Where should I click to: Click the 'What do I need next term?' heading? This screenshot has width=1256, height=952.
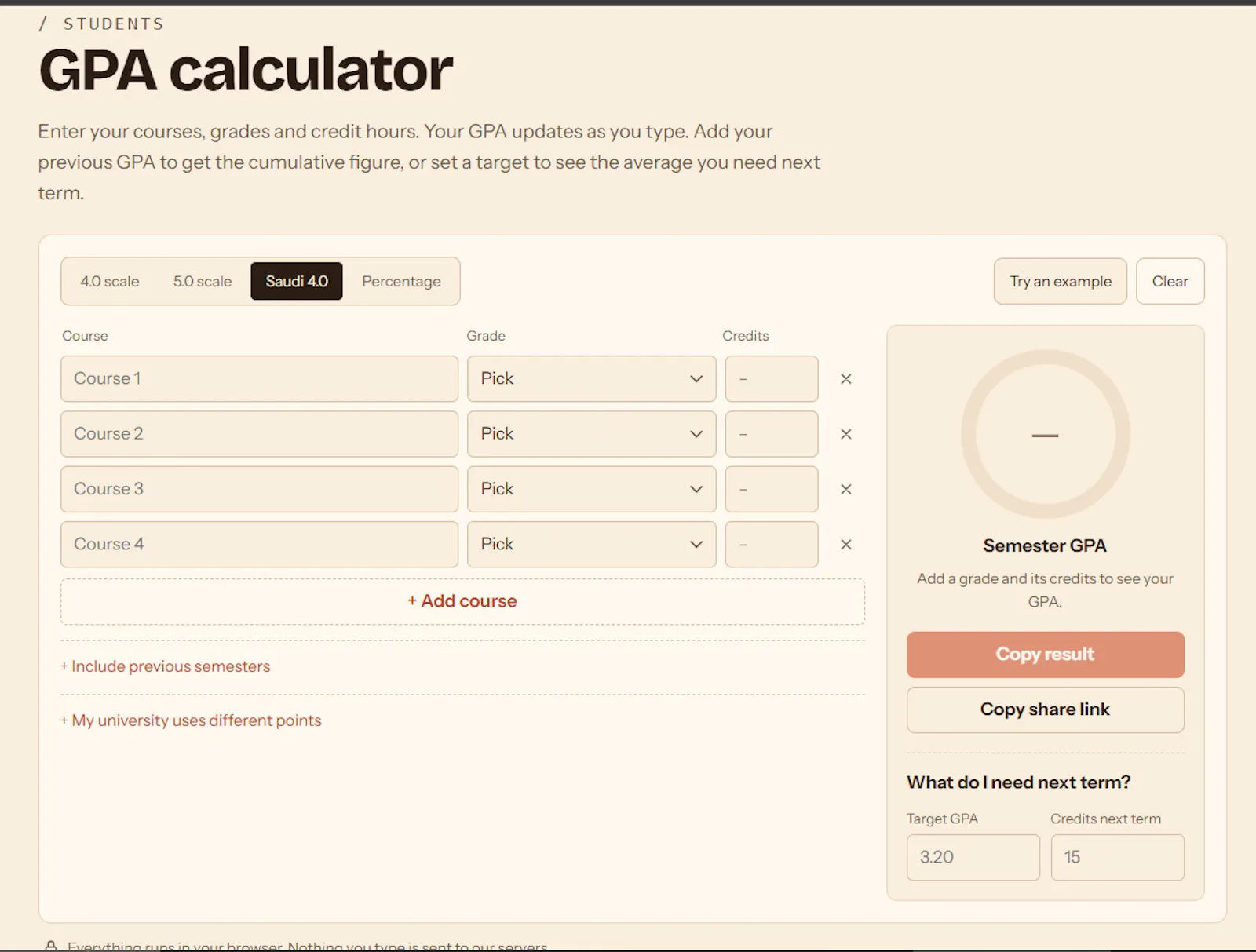coord(1019,782)
